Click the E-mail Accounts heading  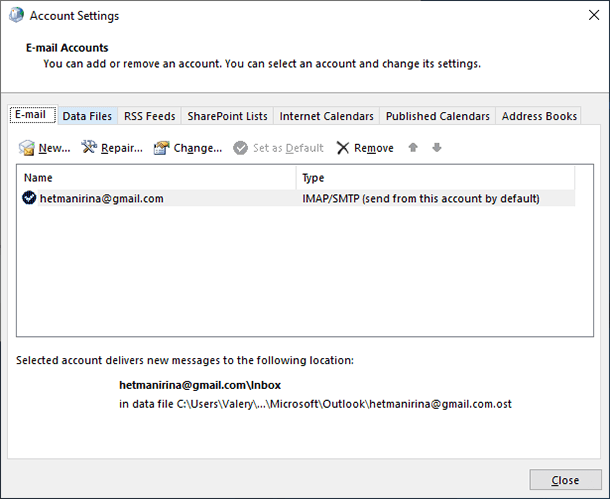(67, 48)
